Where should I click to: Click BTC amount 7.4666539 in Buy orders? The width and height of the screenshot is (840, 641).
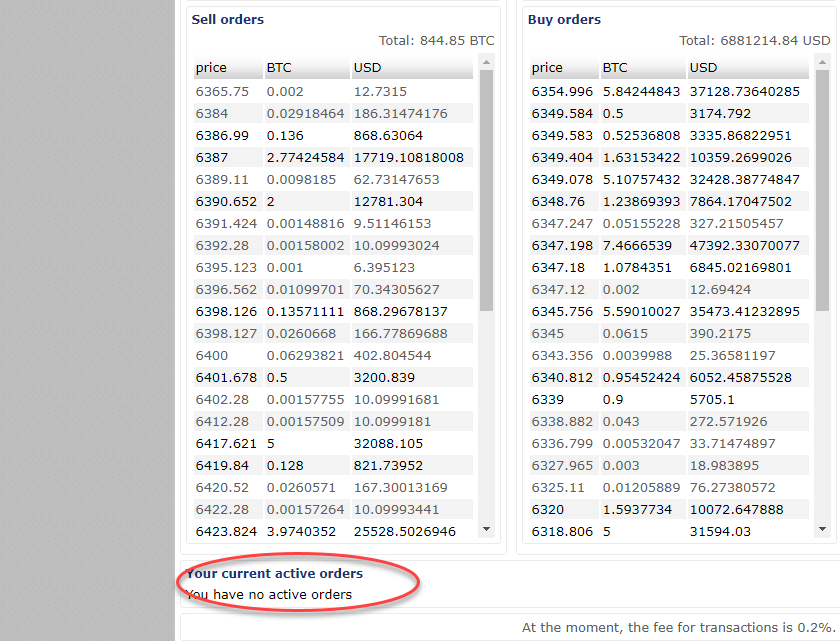coord(637,245)
